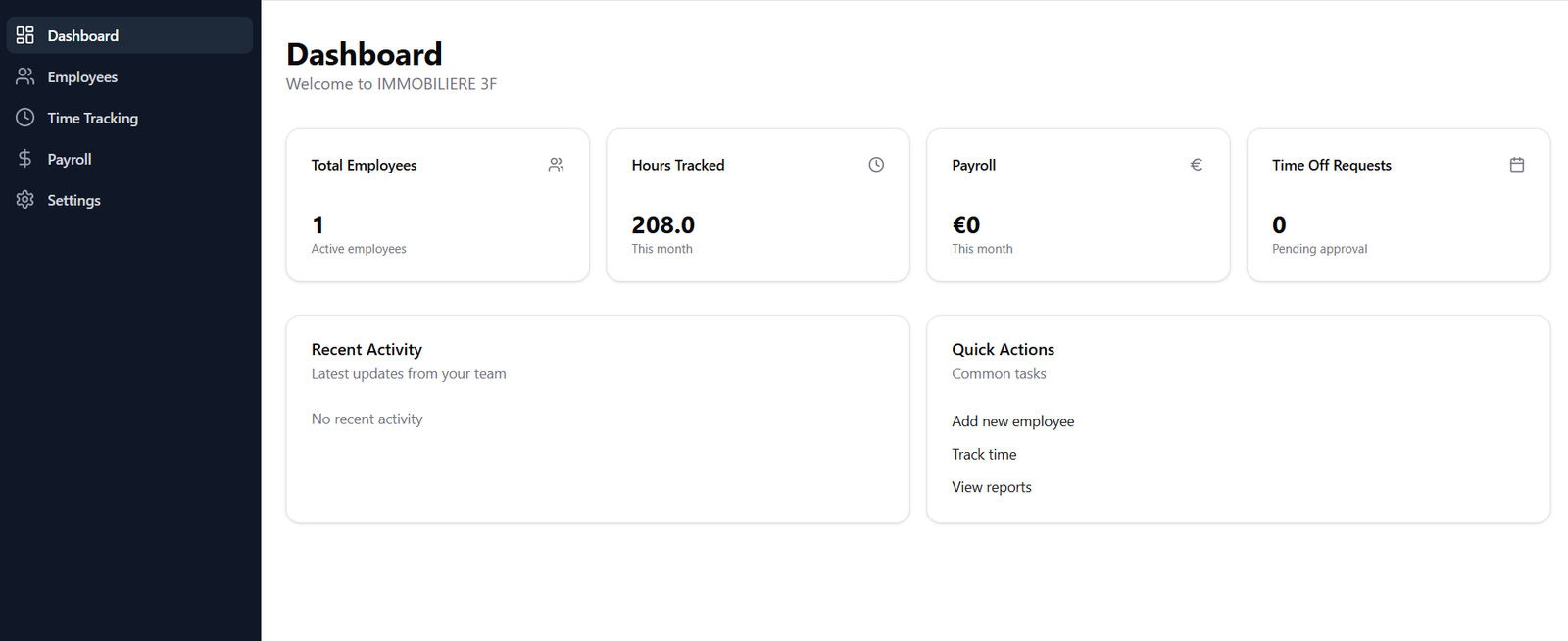The image size is (1568, 641).
Task: Click the Dashboard grid icon in sidebar
Action: 25,35
